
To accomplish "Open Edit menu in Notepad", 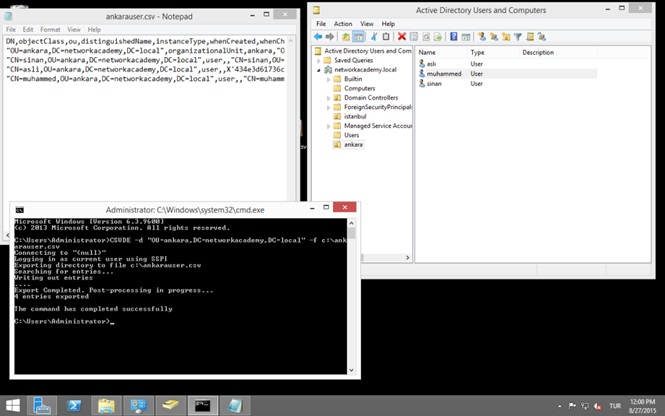I will [x=28, y=30].
